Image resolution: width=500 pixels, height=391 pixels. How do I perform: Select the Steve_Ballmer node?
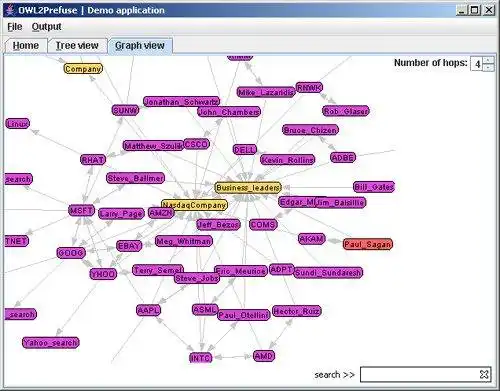[136, 178]
